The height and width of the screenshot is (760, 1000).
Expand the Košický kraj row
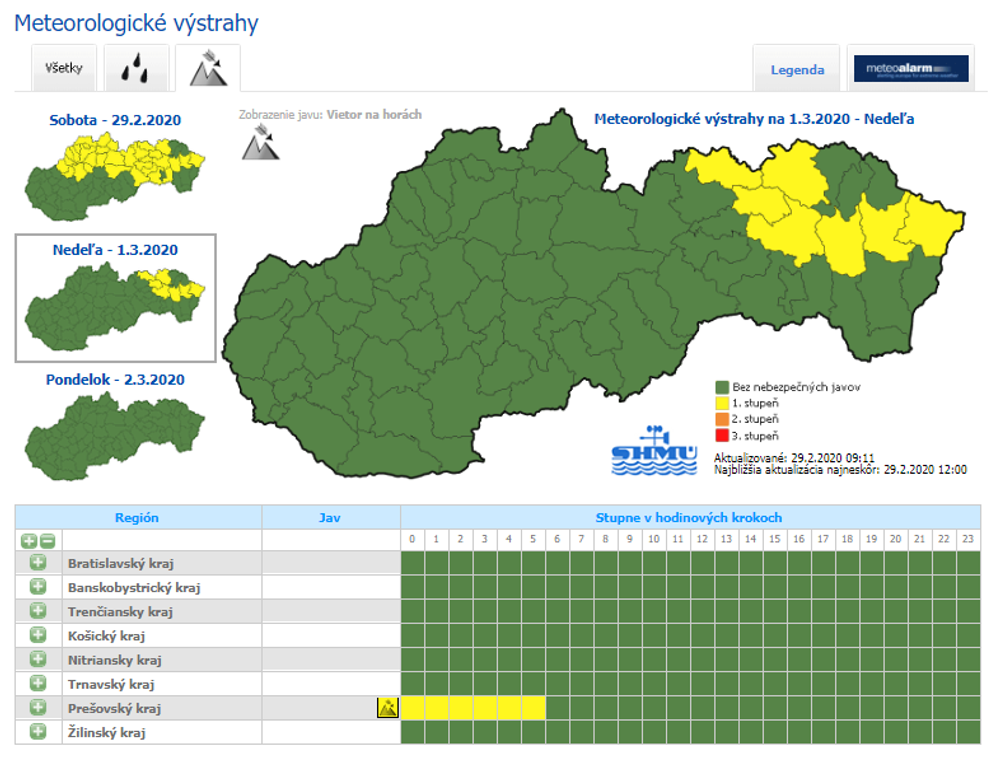pos(38,635)
